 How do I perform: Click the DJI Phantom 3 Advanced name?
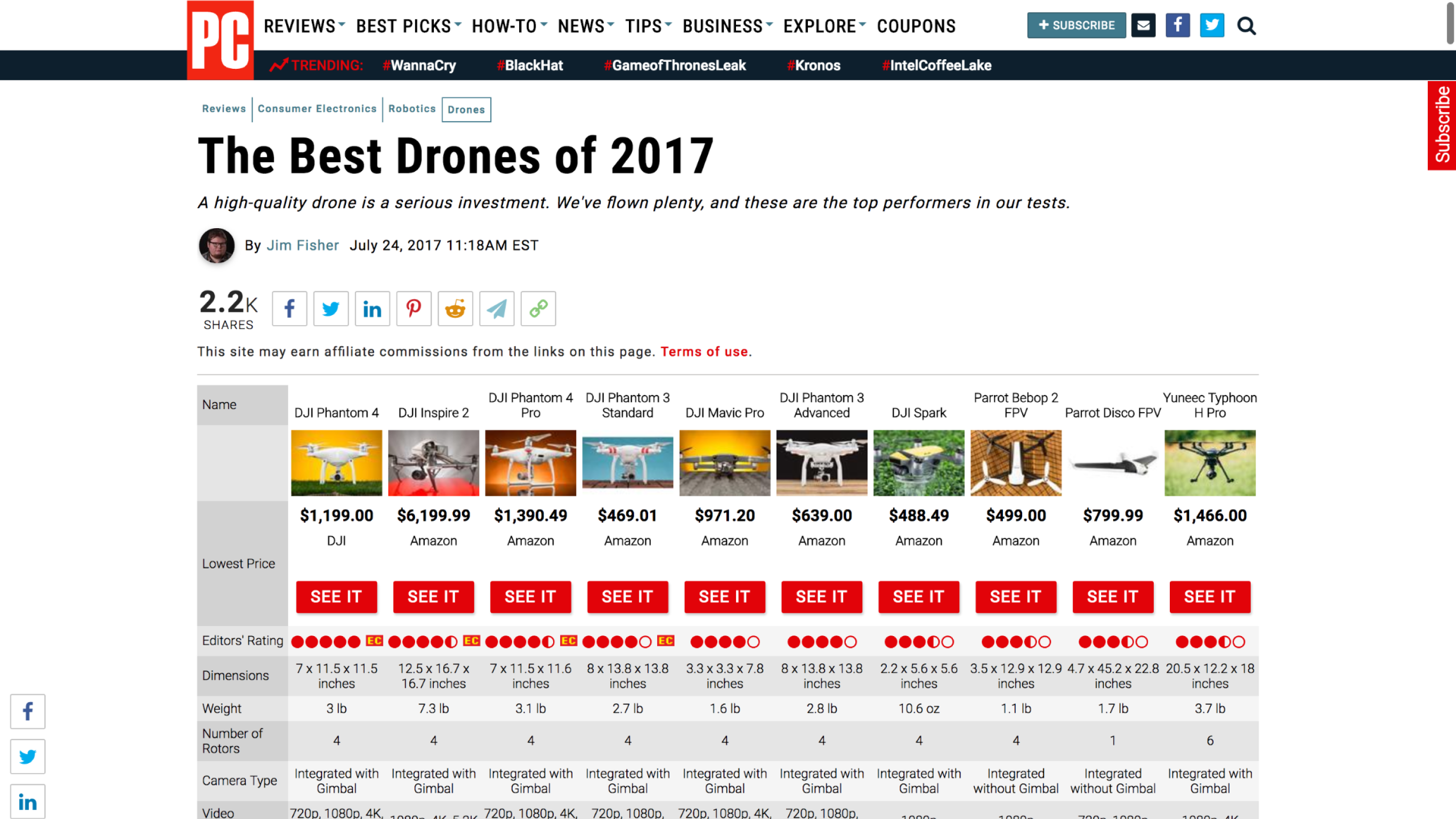pos(822,405)
